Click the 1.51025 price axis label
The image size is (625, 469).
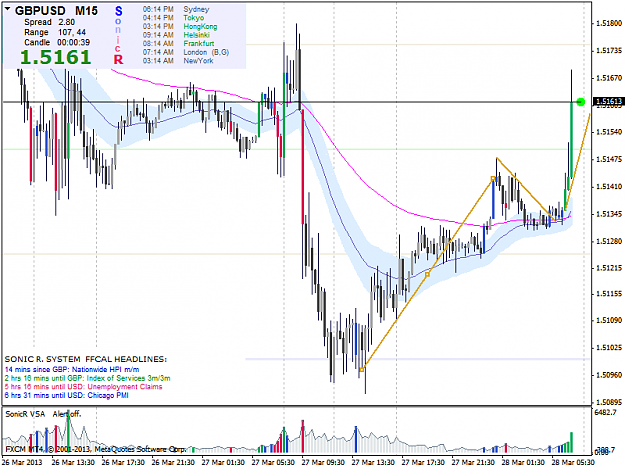click(x=609, y=348)
